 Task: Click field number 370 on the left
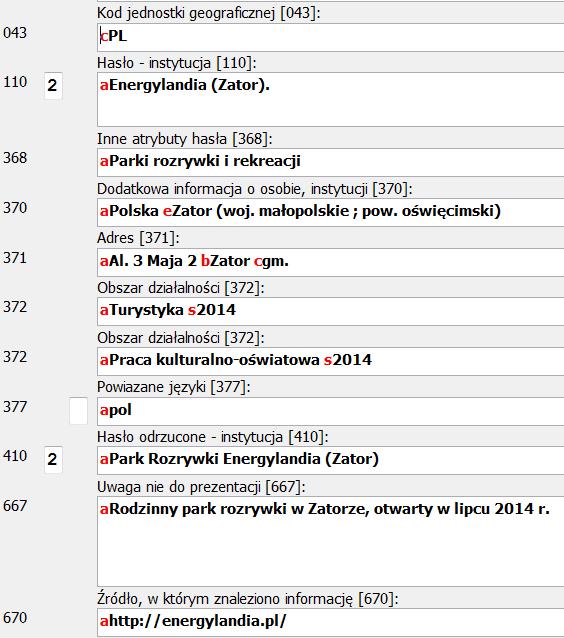(15, 208)
